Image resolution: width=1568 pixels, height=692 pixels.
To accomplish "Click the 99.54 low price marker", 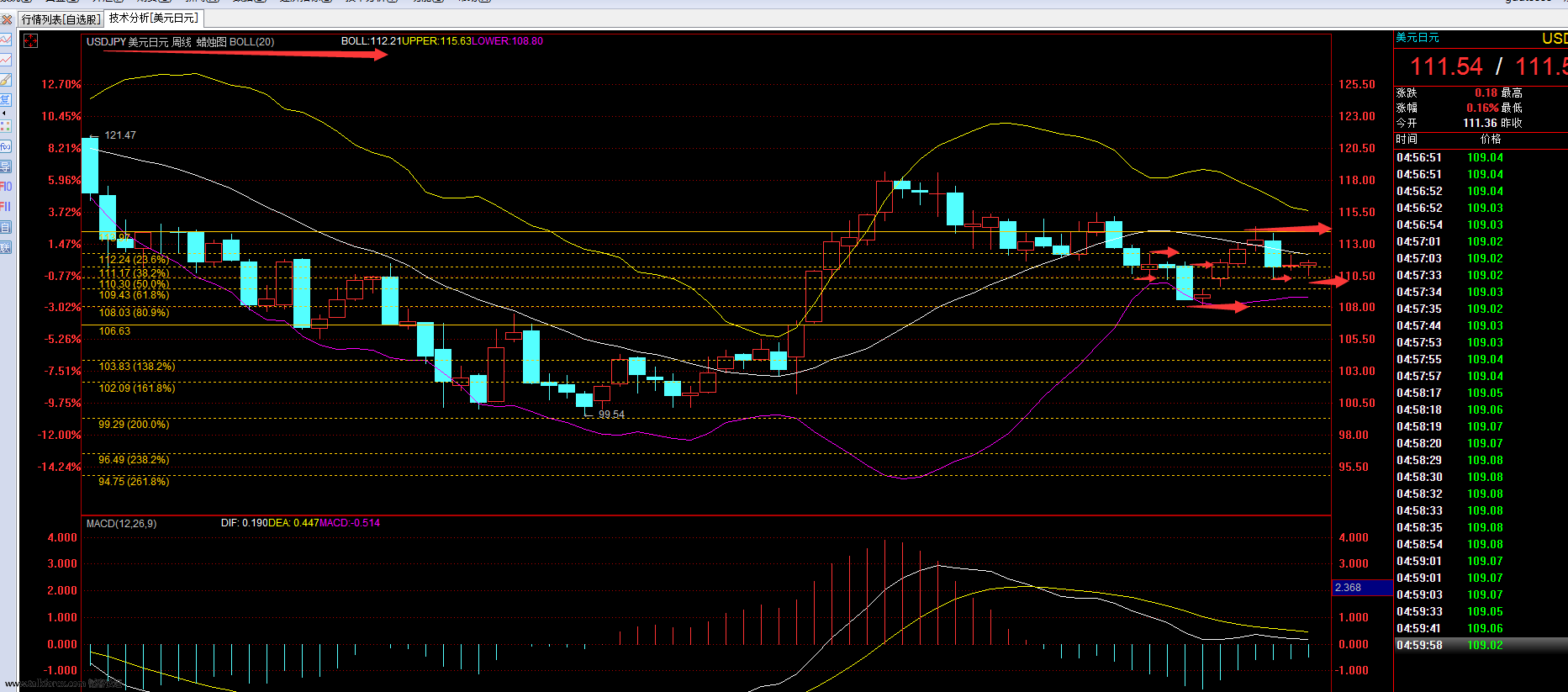I will [611, 415].
